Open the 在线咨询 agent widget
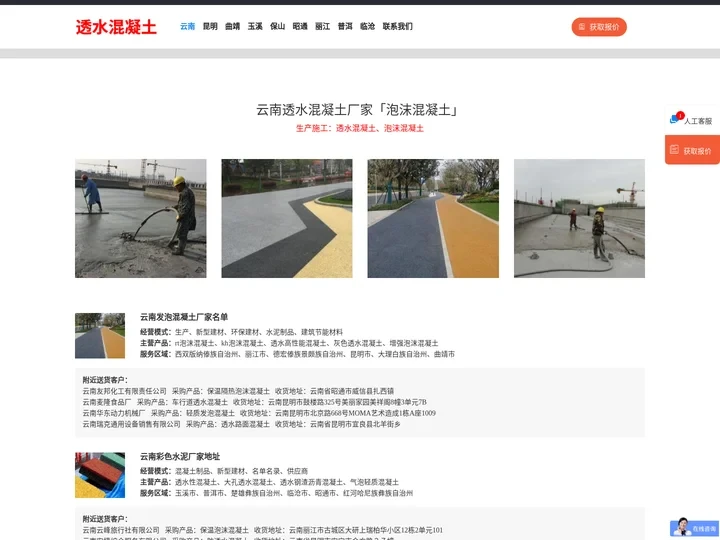 tap(694, 529)
